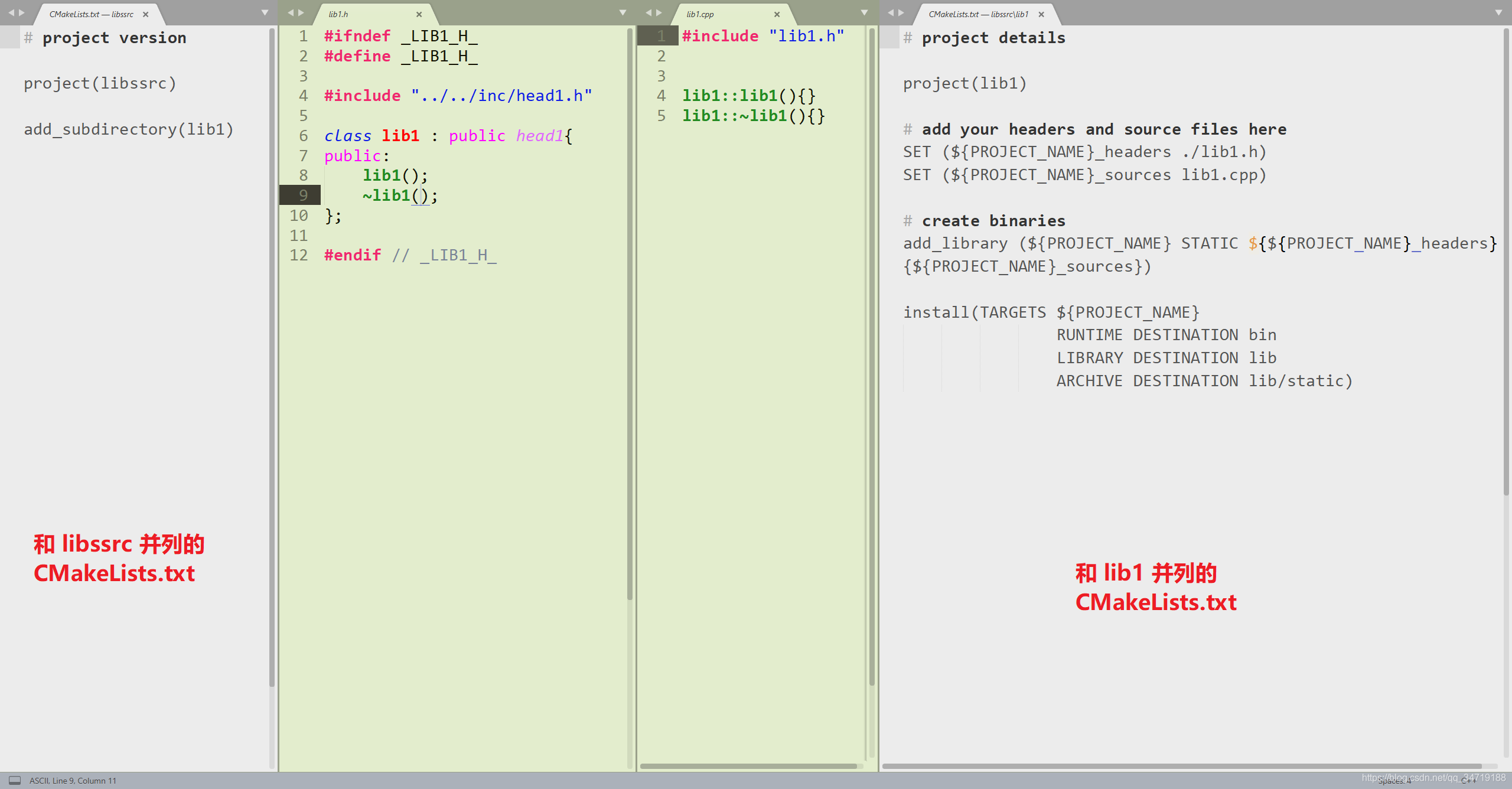Open the Spaces: 4 indentation menu
Screen dimensions: 1512x789
[x=1394, y=781]
